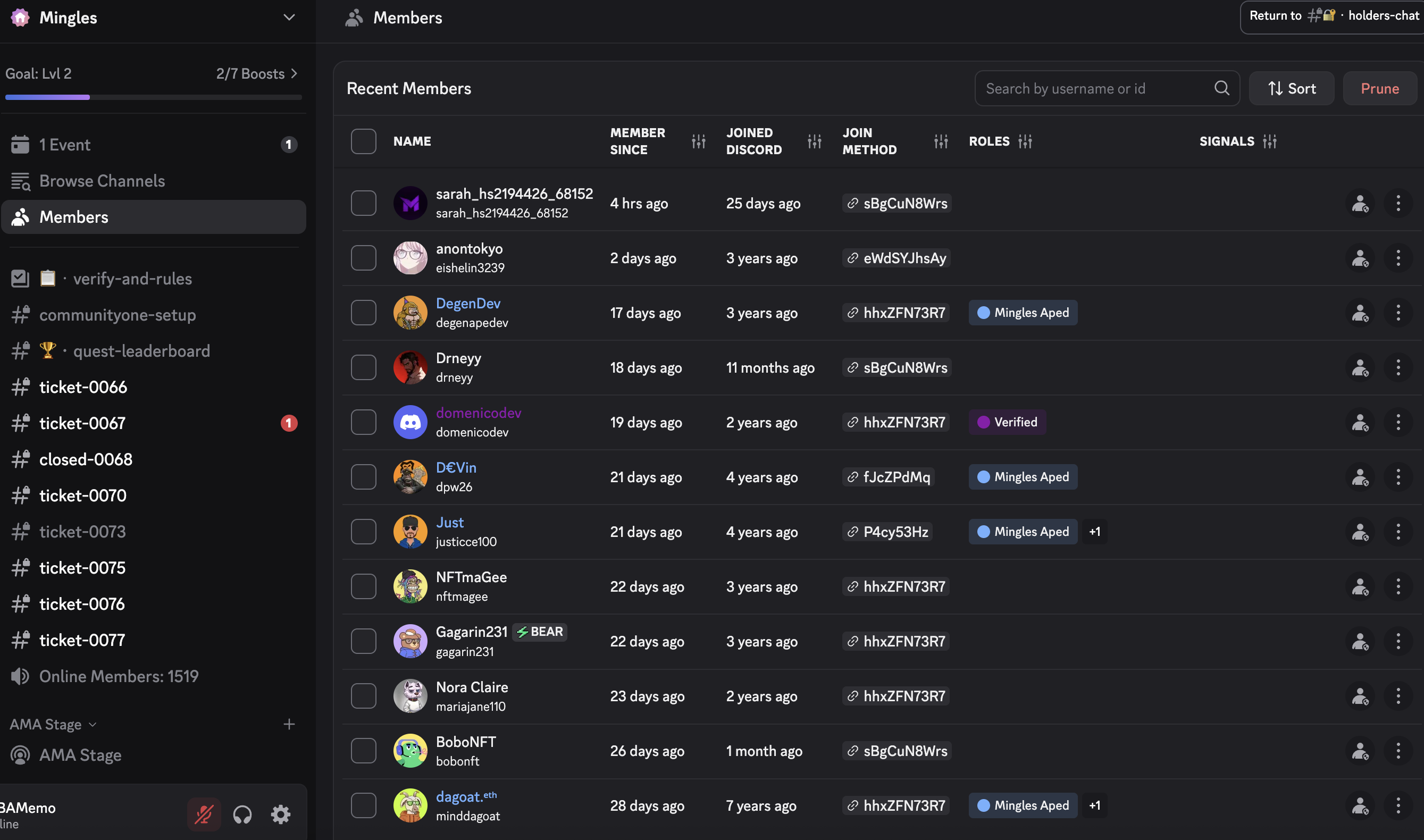Image resolution: width=1424 pixels, height=840 pixels.
Task: Focus the Search by username or id field
Action: [1107, 88]
